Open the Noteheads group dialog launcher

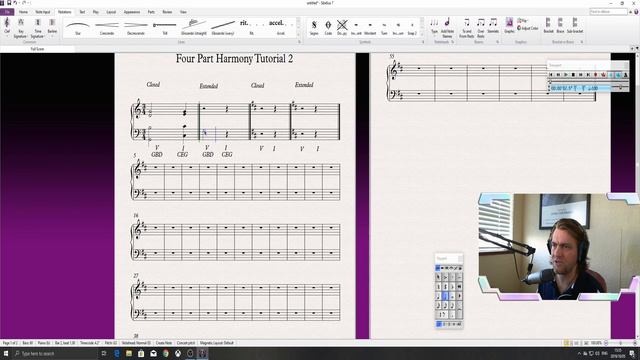[453, 42]
